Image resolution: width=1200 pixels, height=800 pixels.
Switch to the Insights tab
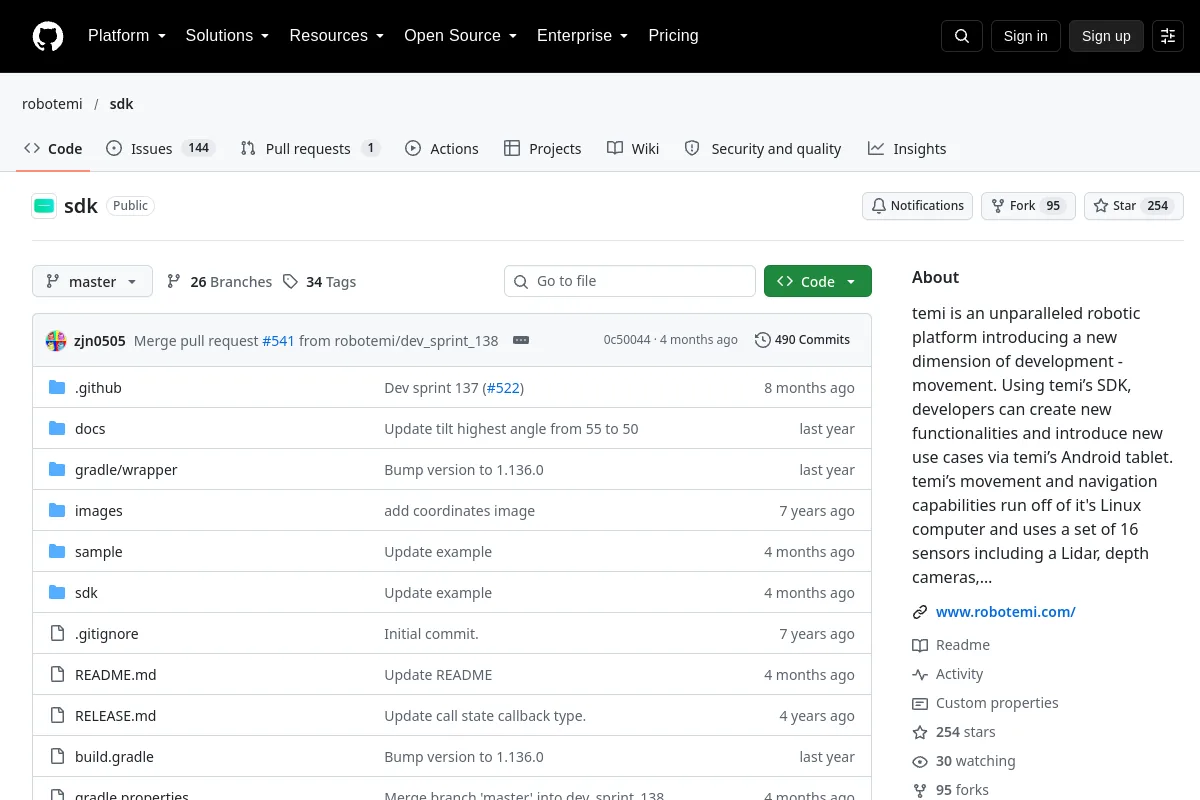[907, 149]
